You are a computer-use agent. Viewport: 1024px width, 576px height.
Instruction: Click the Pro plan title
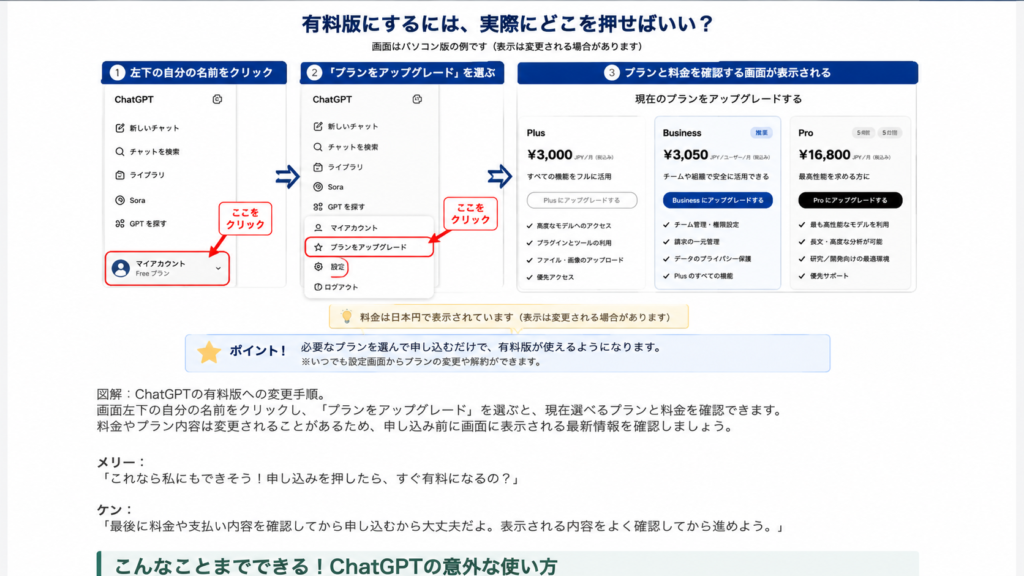pos(806,133)
